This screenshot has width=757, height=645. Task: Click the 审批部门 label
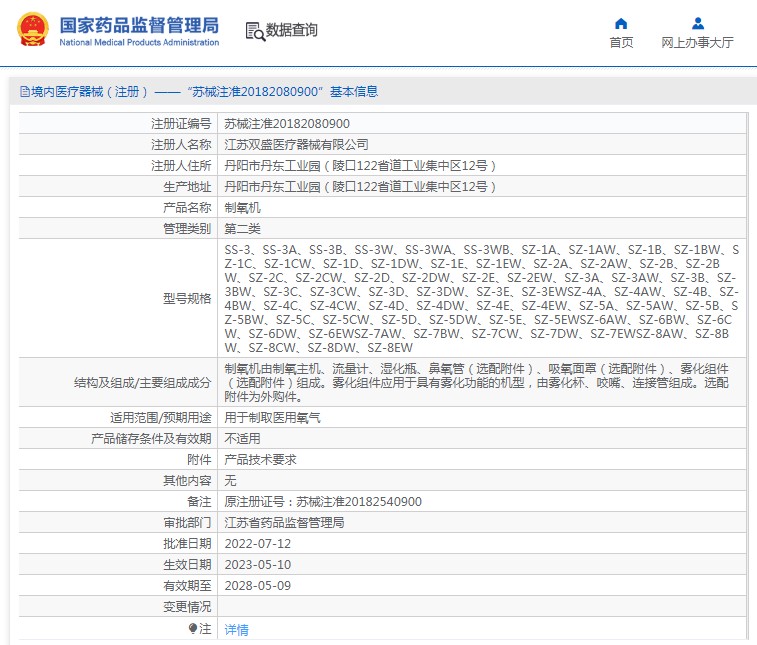click(x=187, y=522)
